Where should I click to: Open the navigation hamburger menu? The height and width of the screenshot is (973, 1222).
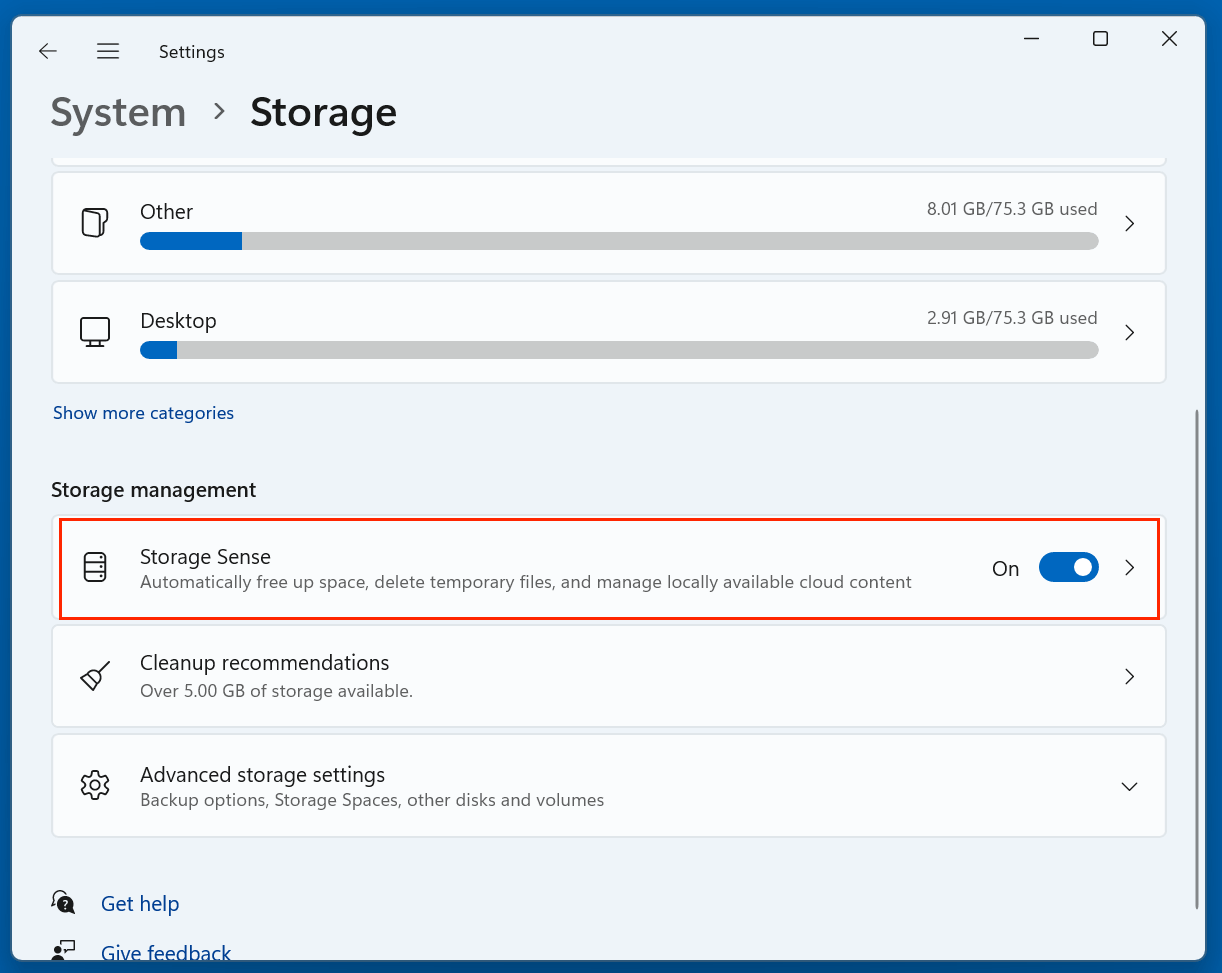click(107, 51)
